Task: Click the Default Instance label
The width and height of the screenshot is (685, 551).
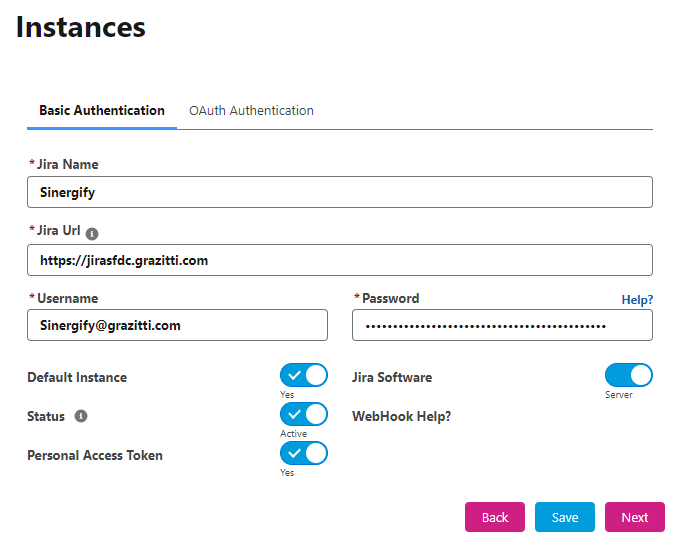Action: (x=77, y=378)
